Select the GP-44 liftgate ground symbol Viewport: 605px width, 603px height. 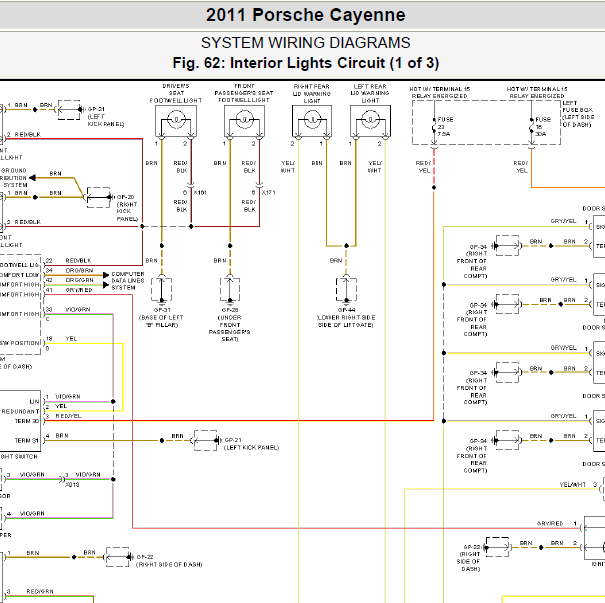[346, 290]
